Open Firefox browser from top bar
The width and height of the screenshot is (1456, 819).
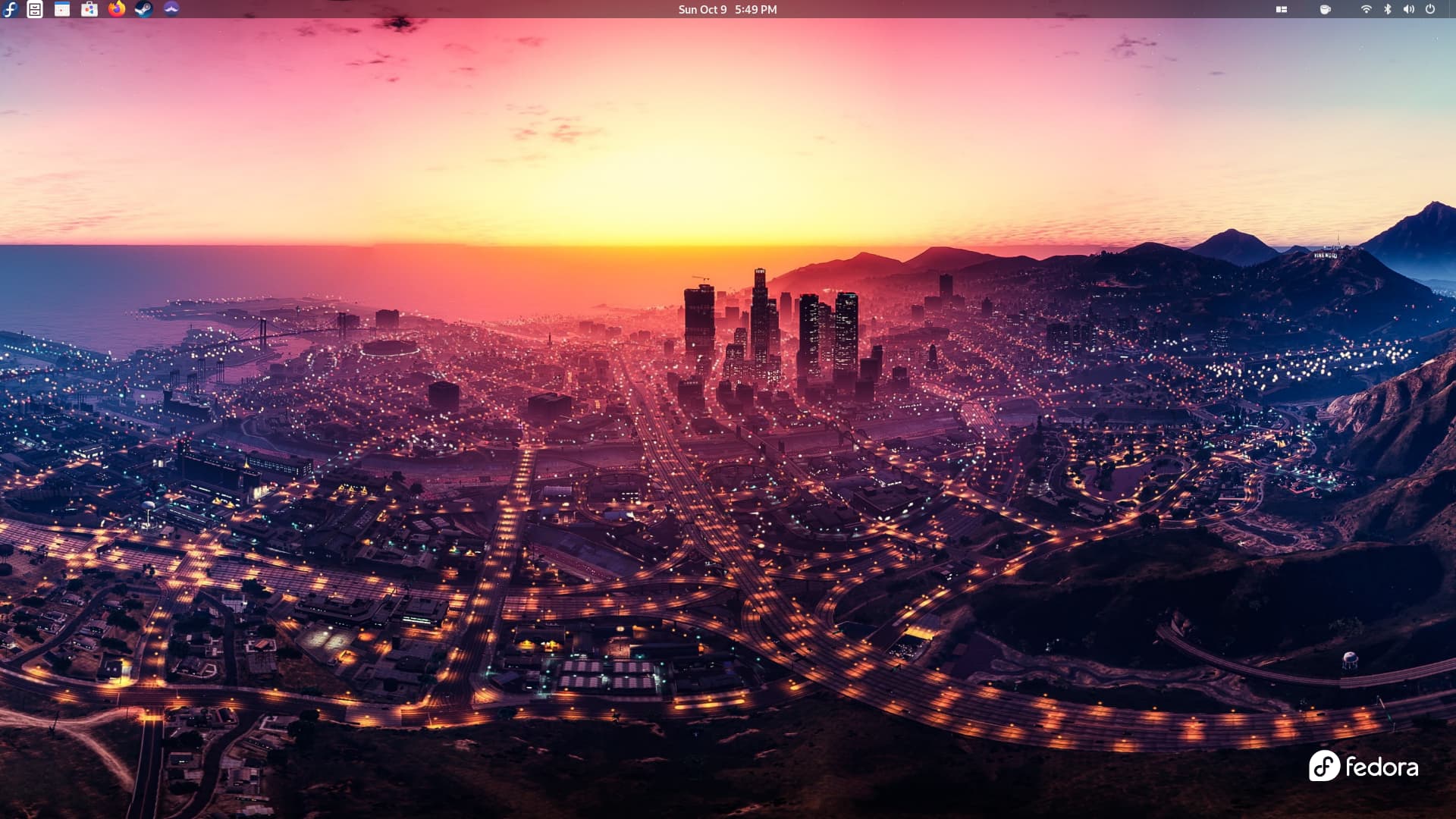coord(117,9)
